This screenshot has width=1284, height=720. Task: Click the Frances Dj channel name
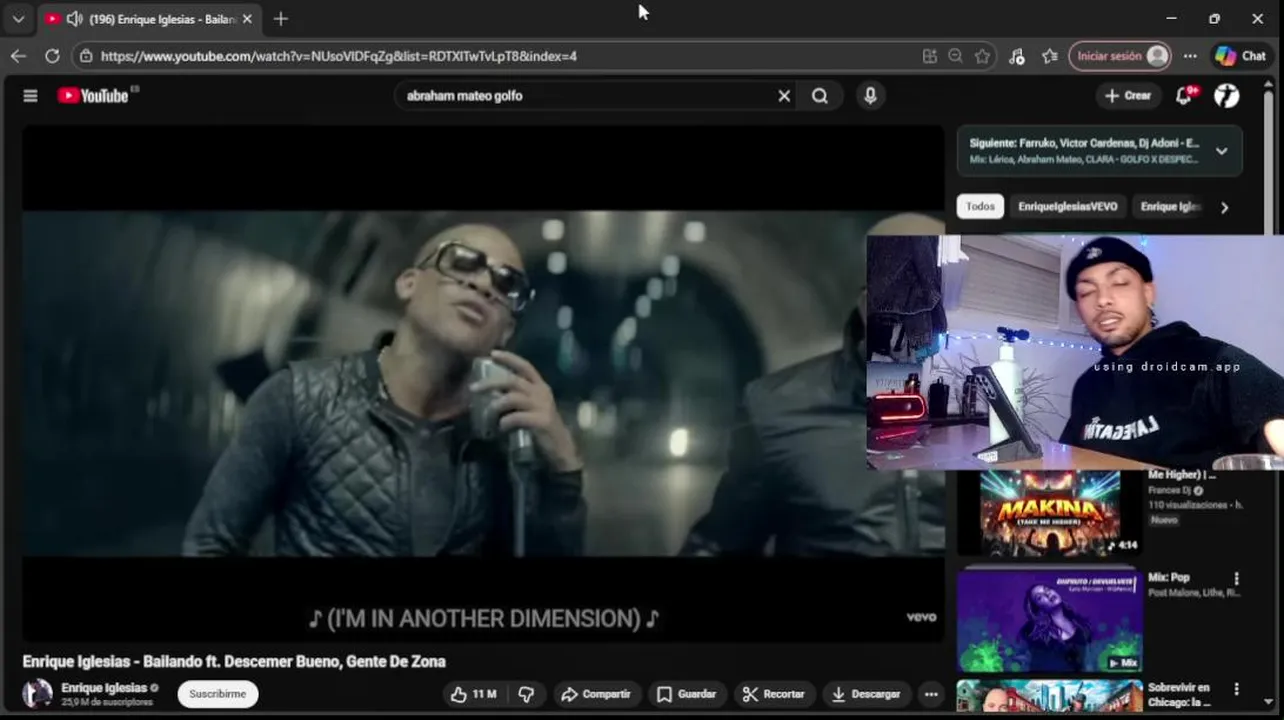tap(1170, 491)
